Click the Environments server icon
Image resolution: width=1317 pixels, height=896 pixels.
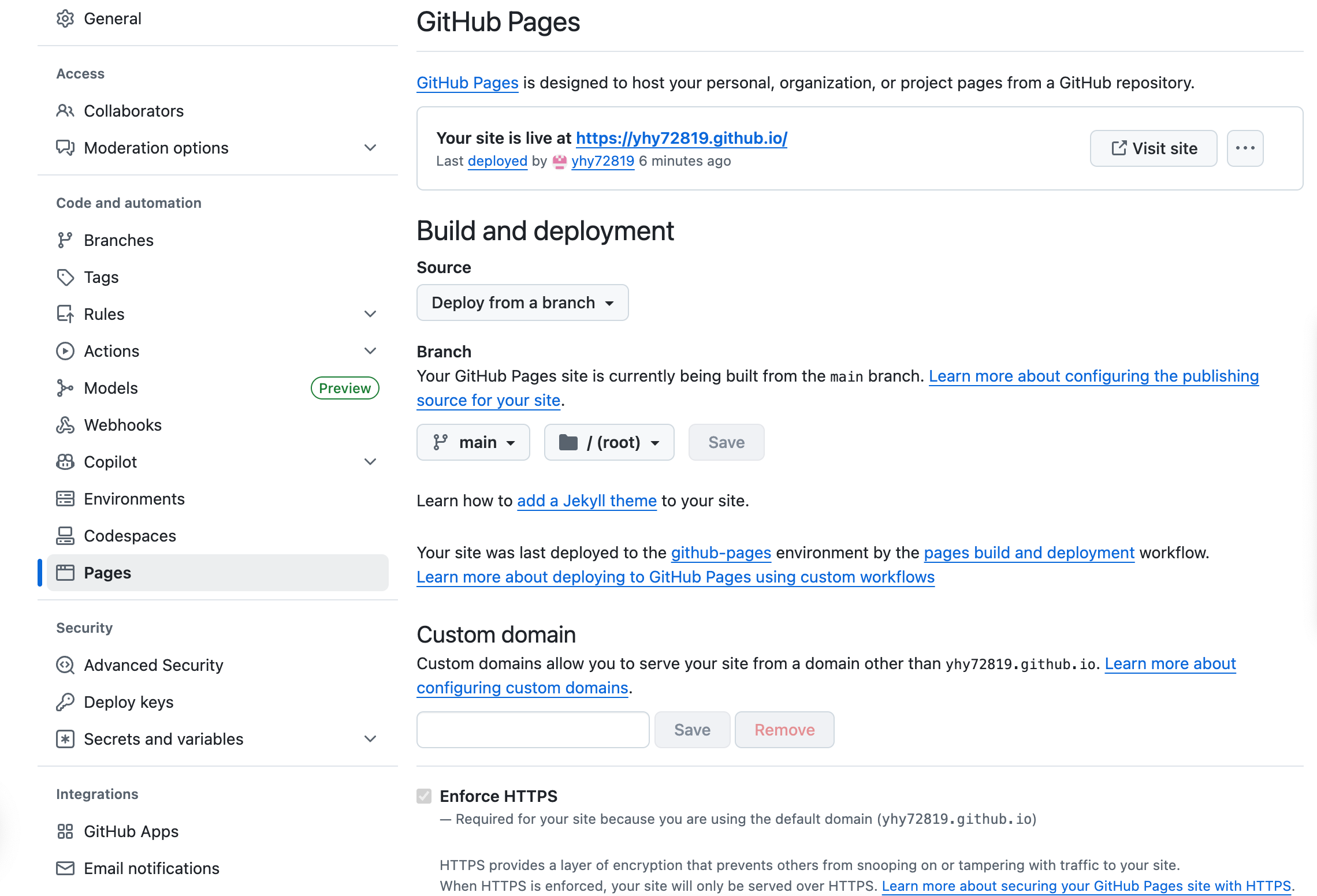tap(65, 499)
